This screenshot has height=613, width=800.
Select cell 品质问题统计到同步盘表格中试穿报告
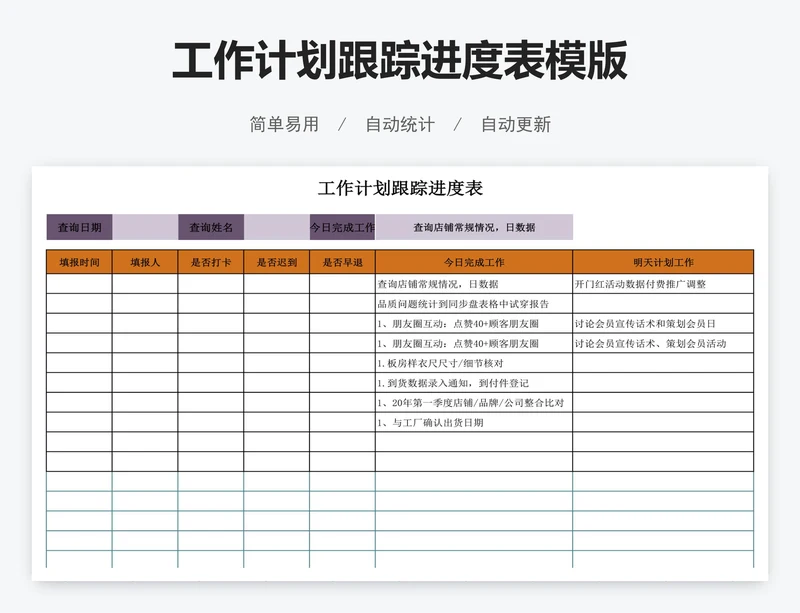click(x=474, y=304)
